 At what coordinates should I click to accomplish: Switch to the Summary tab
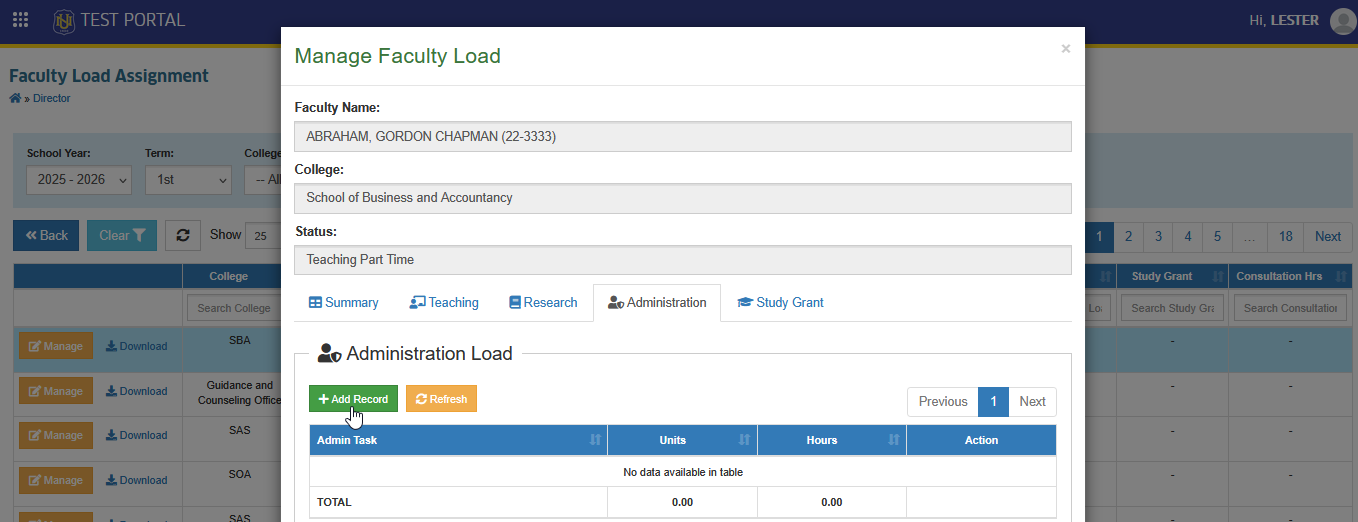coord(343,302)
